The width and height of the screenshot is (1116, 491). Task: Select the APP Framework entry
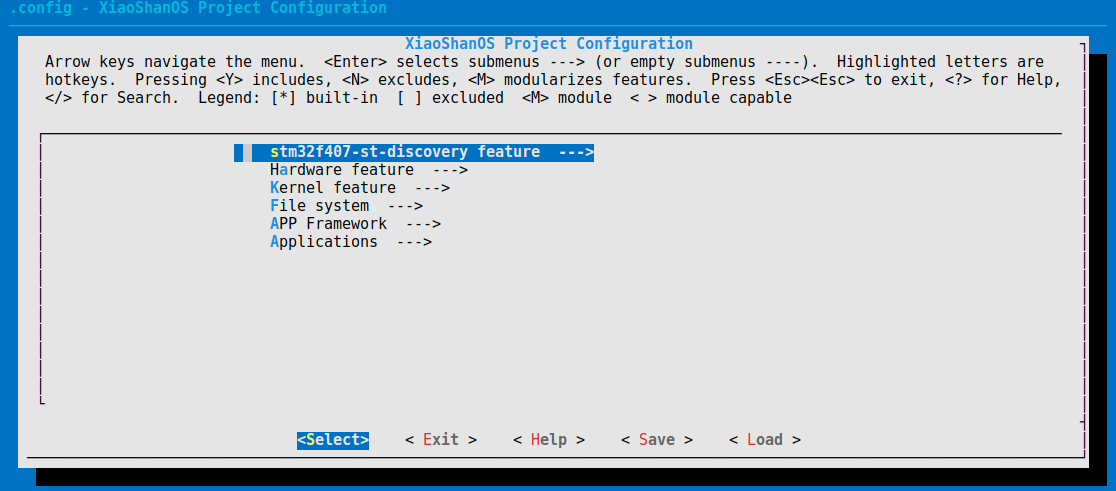[328, 224]
